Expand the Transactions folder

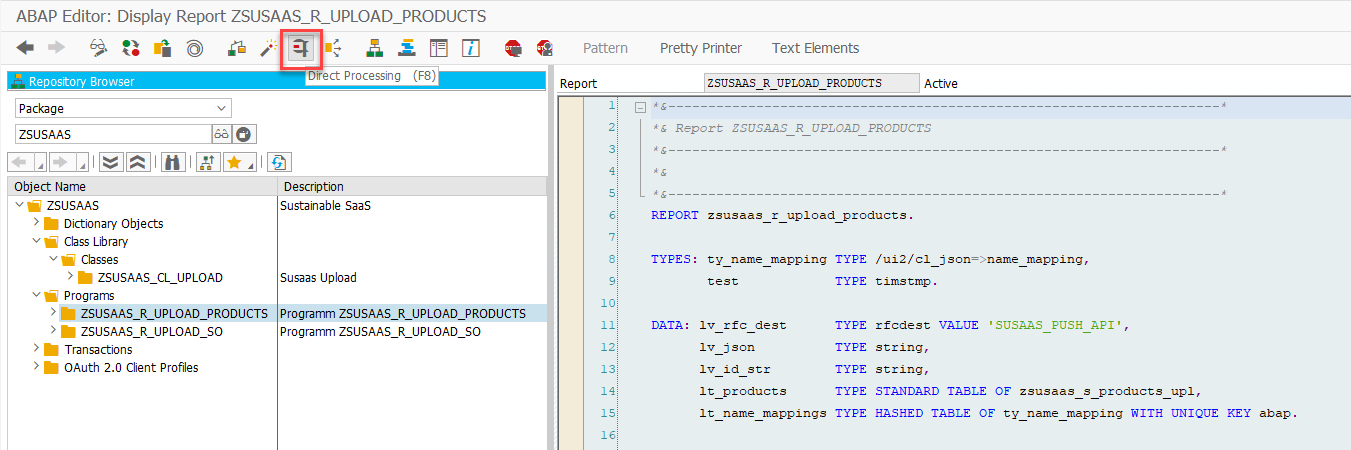37,349
